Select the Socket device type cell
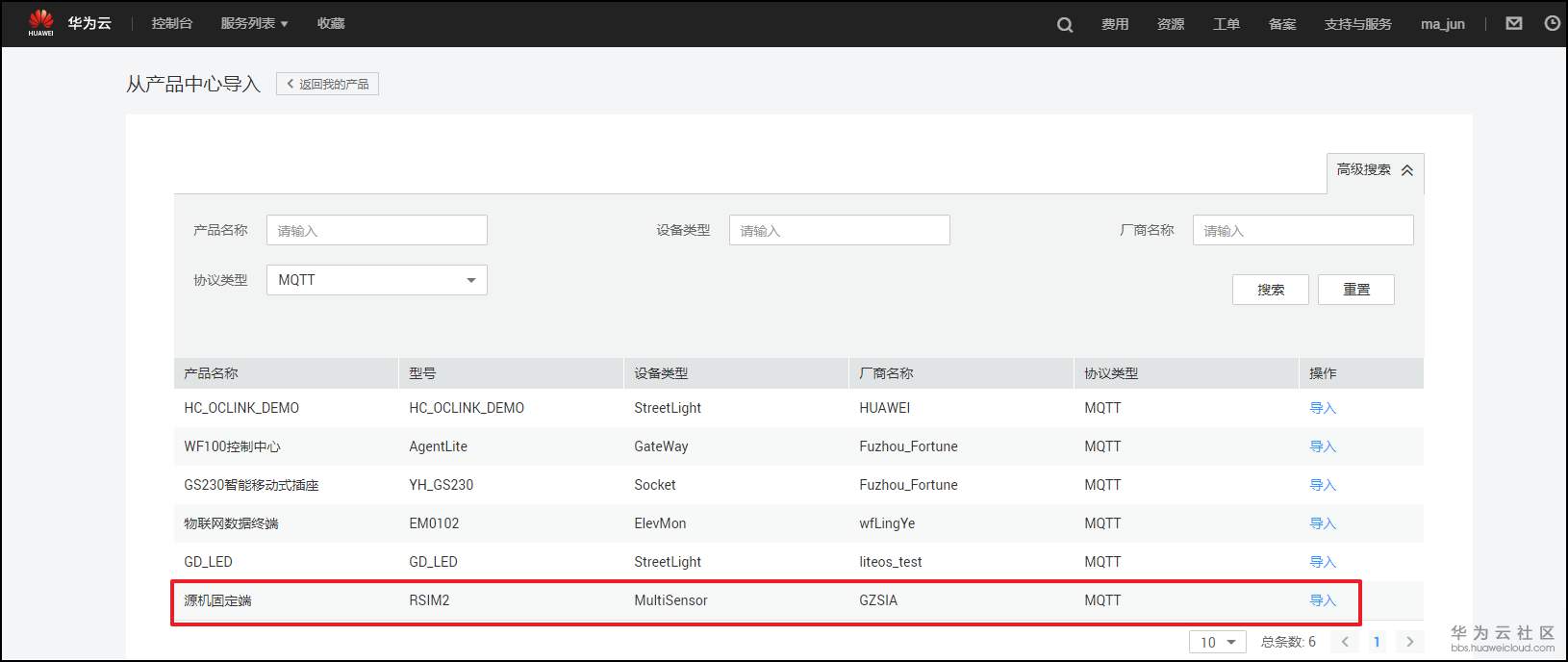This screenshot has width=1568, height=662. [x=655, y=485]
